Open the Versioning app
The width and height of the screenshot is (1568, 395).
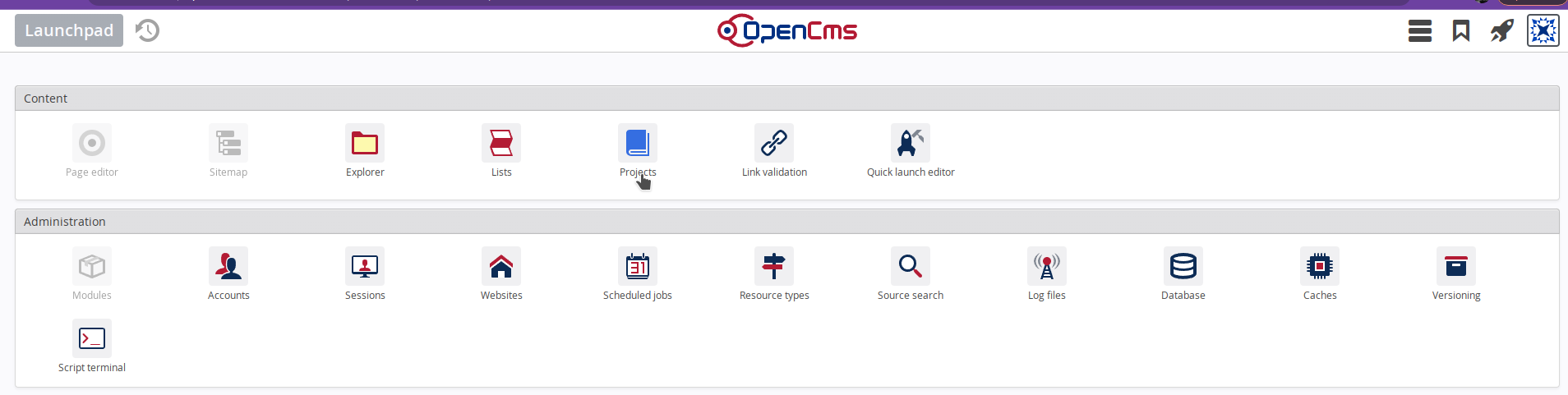point(1455,267)
